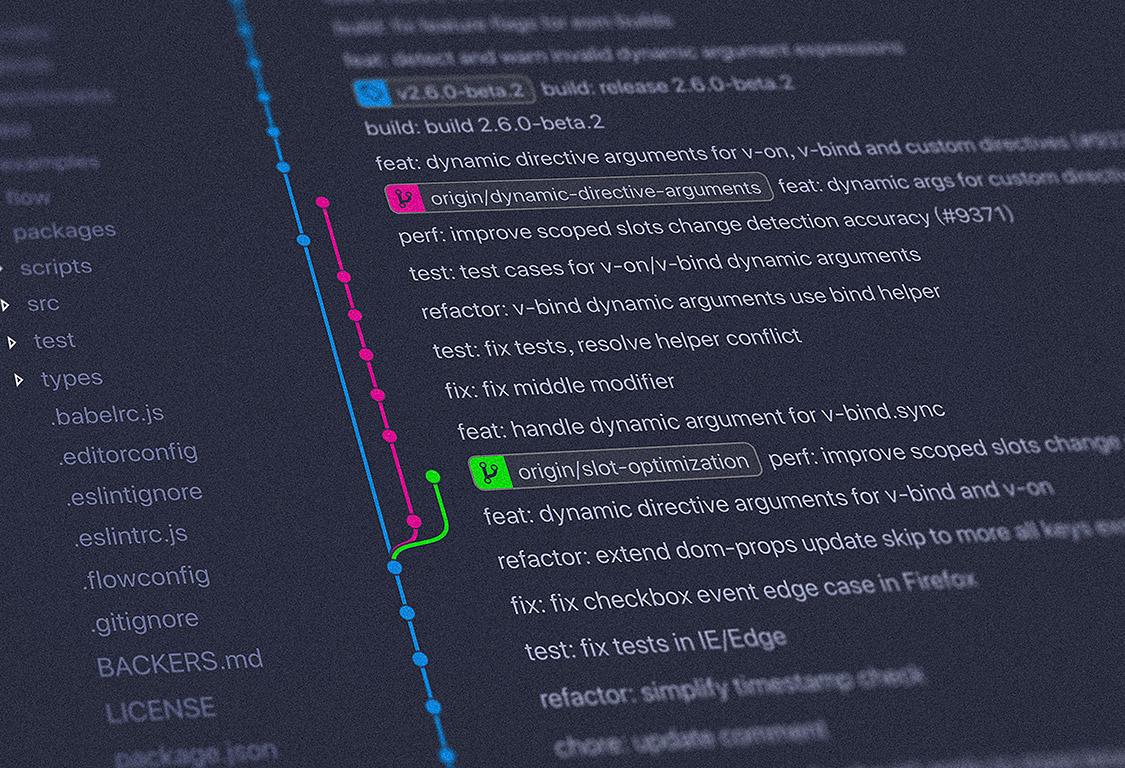1125x768 pixels.
Task: Click the green branch icon on origin/slot-optimization
Action: point(490,472)
